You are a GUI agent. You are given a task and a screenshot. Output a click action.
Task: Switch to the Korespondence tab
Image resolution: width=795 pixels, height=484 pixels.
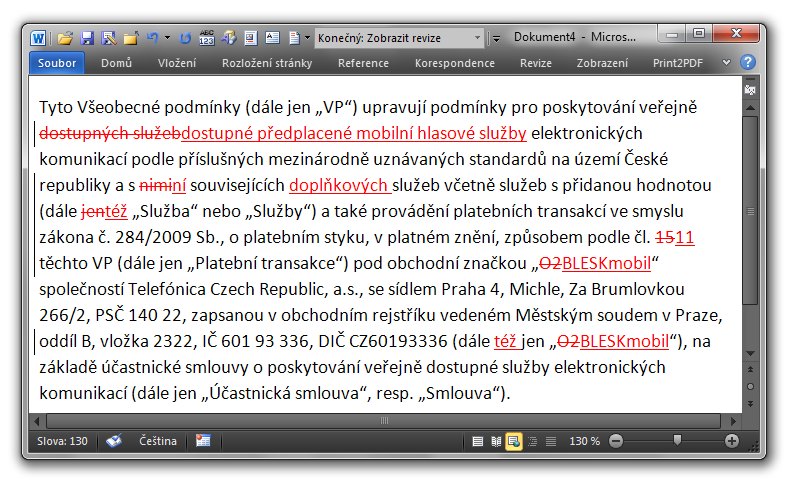454,63
